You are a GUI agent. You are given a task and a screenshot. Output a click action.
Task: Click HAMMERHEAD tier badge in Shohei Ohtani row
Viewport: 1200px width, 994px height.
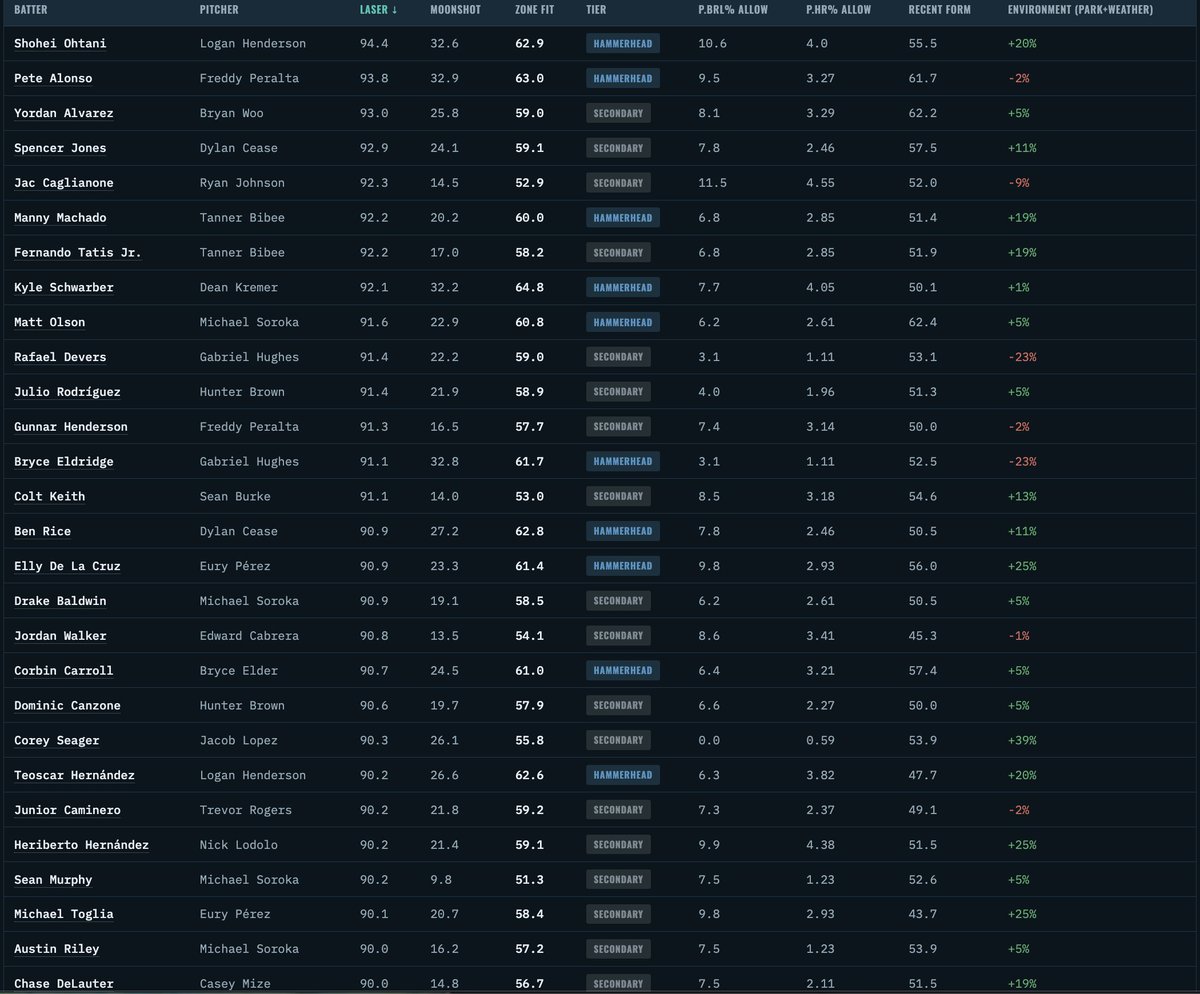[622, 44]
